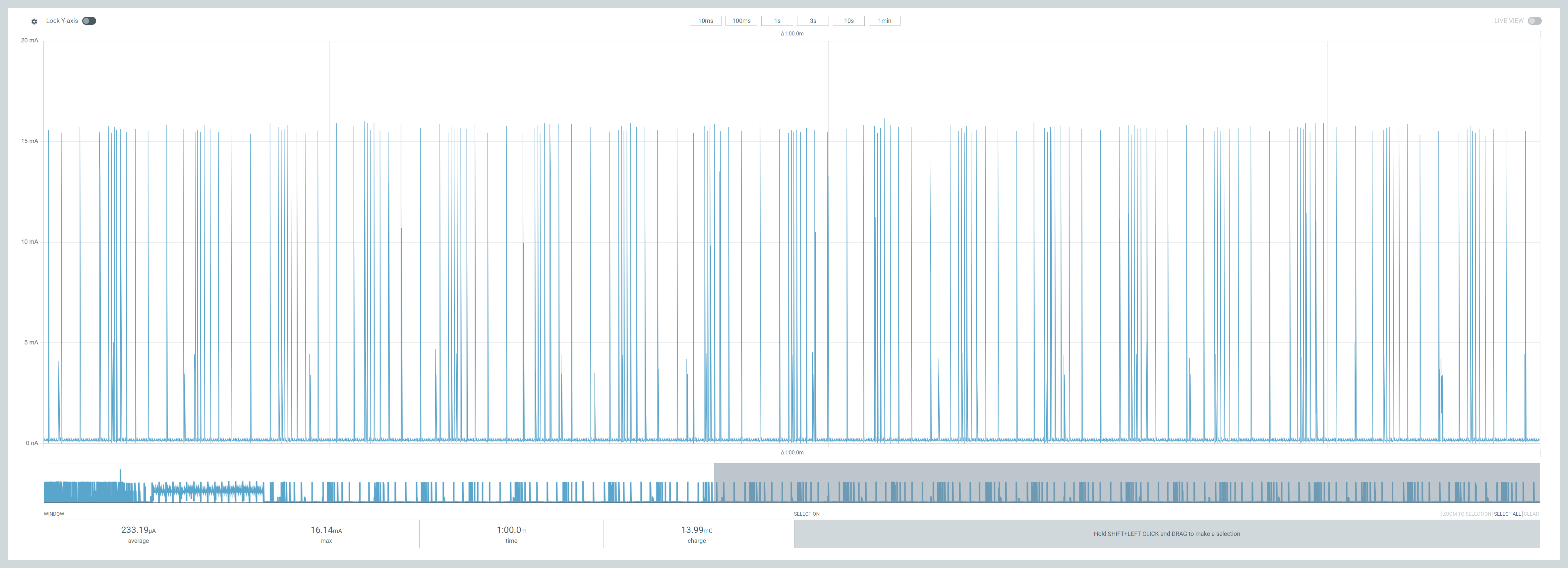
Task: Click the max current 16.14mA box
Action: click(326, 534)
